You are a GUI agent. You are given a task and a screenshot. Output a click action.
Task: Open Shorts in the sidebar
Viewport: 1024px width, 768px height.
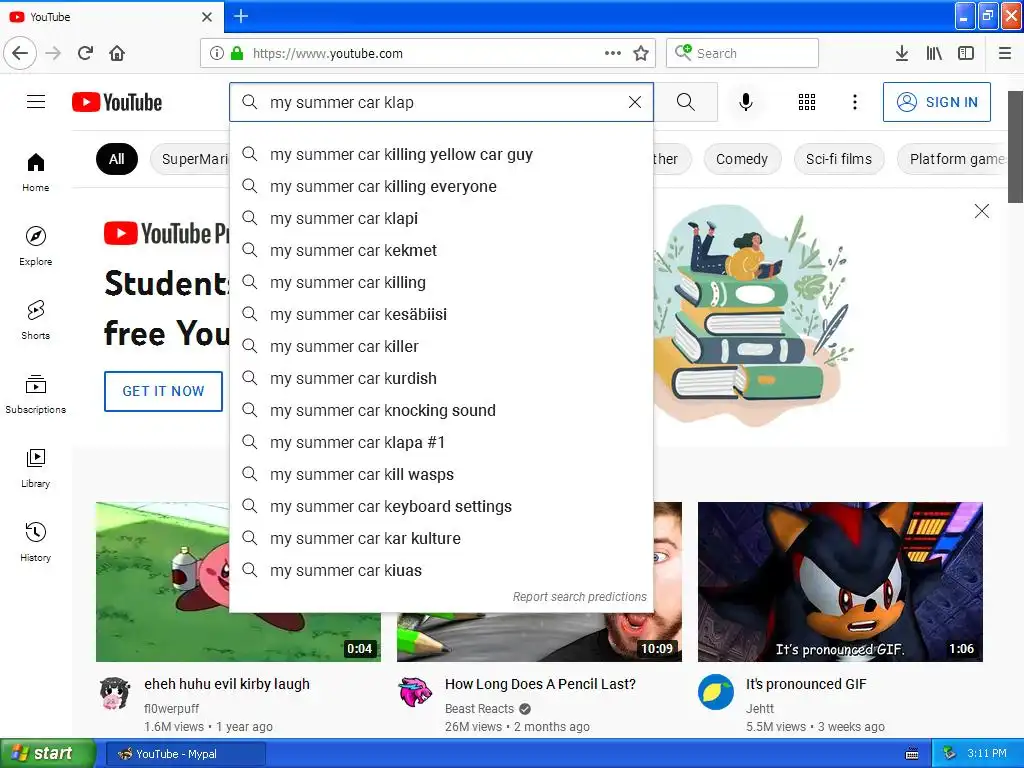tap(36, 320)
